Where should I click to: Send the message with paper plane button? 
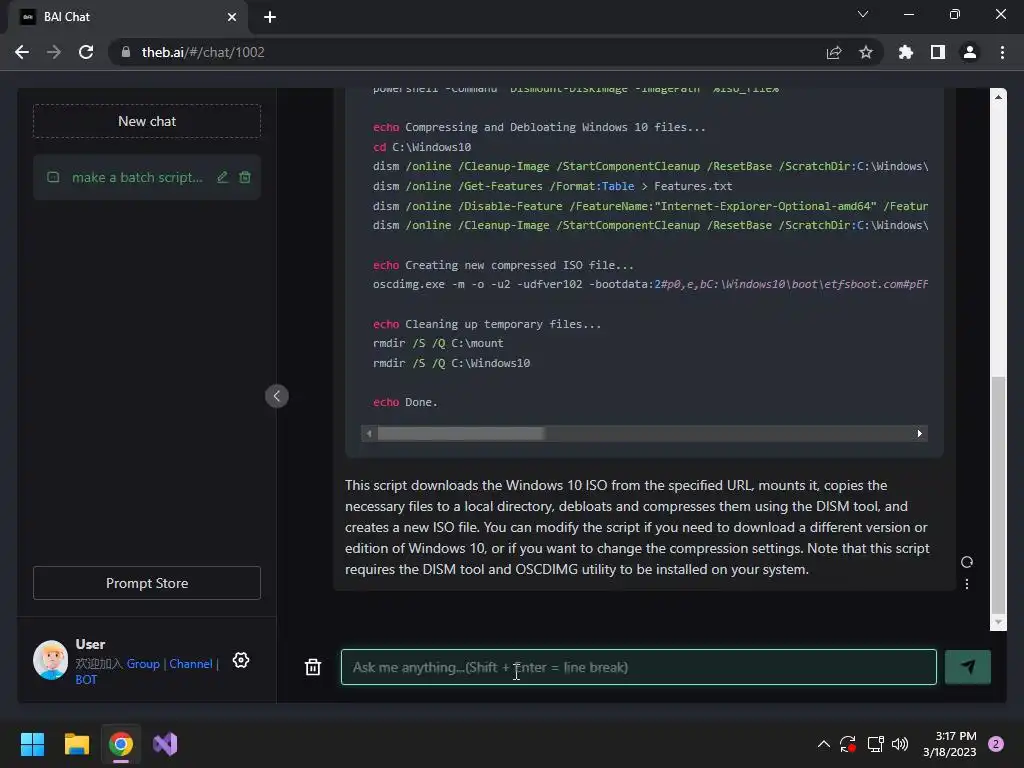(x=968, y=667)
